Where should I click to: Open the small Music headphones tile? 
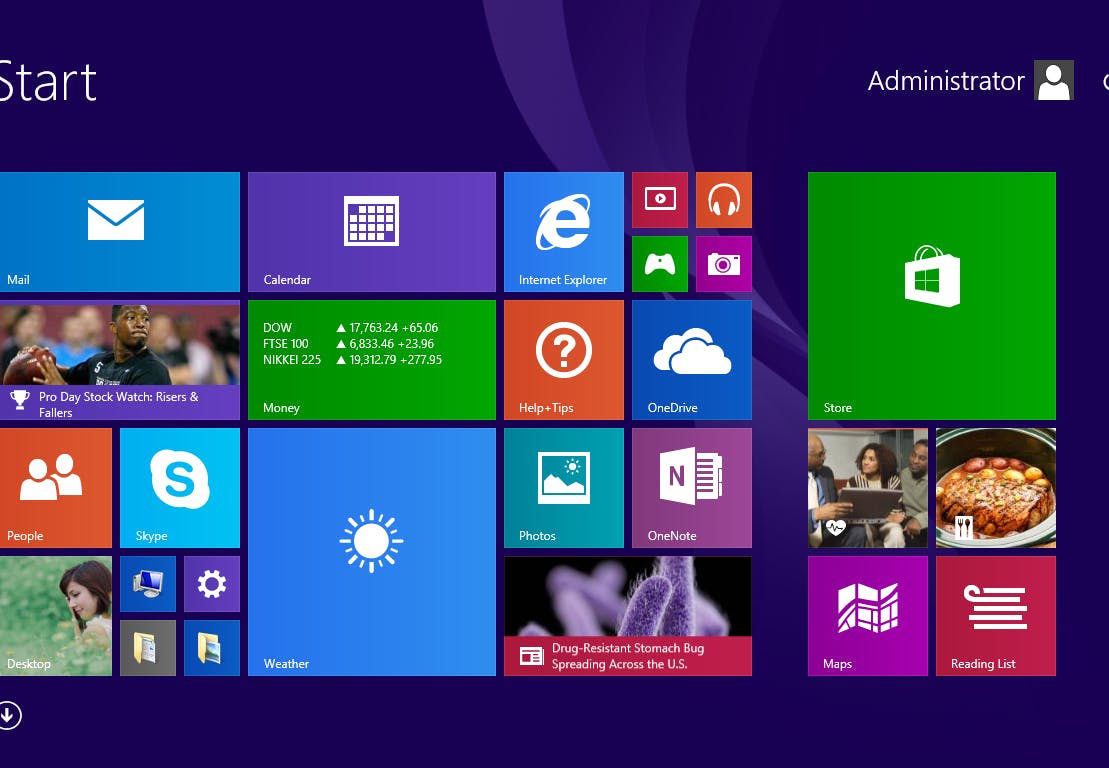[x=724, y=200]
